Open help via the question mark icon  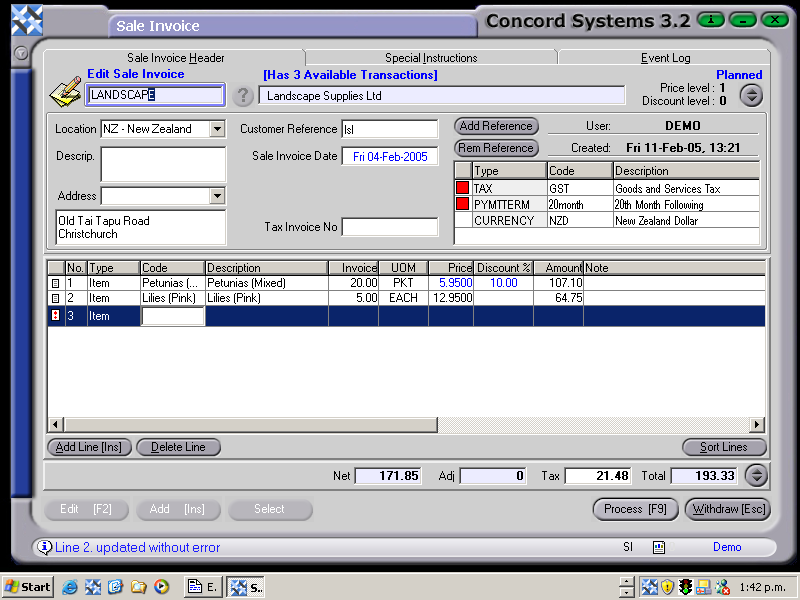pos(243,95)
